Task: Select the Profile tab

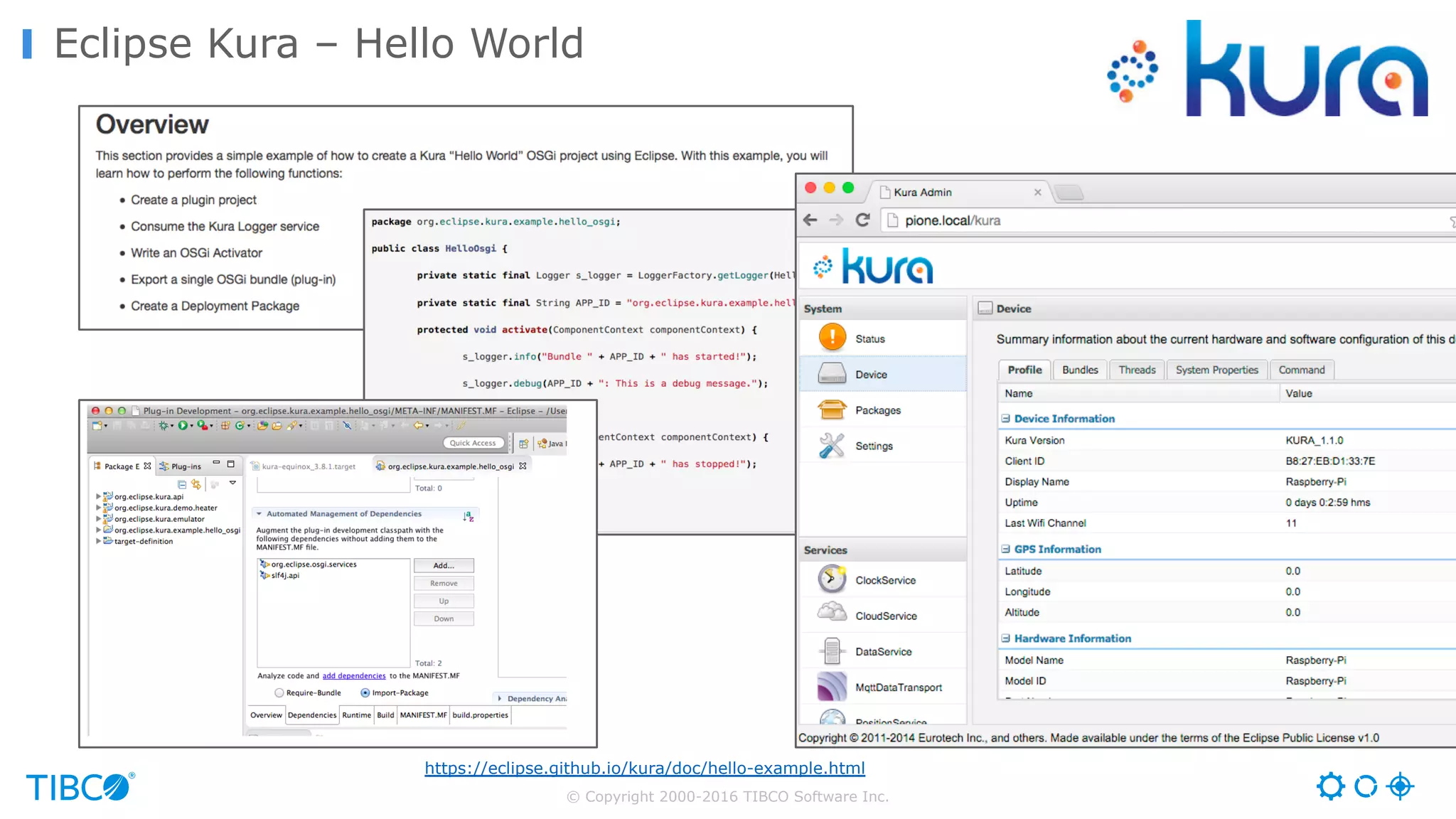Action: pyautogui.click(x=1024, y=370)
